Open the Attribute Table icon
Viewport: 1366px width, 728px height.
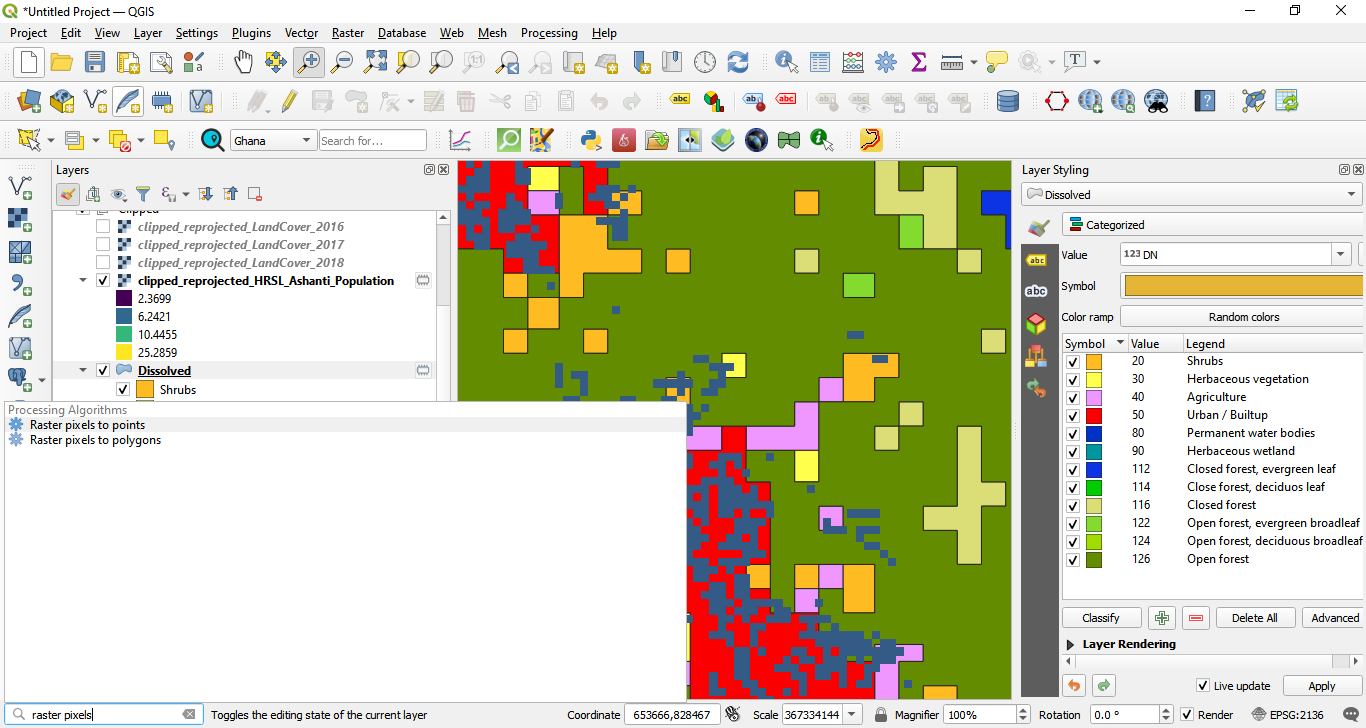click(x=820, y=62)
